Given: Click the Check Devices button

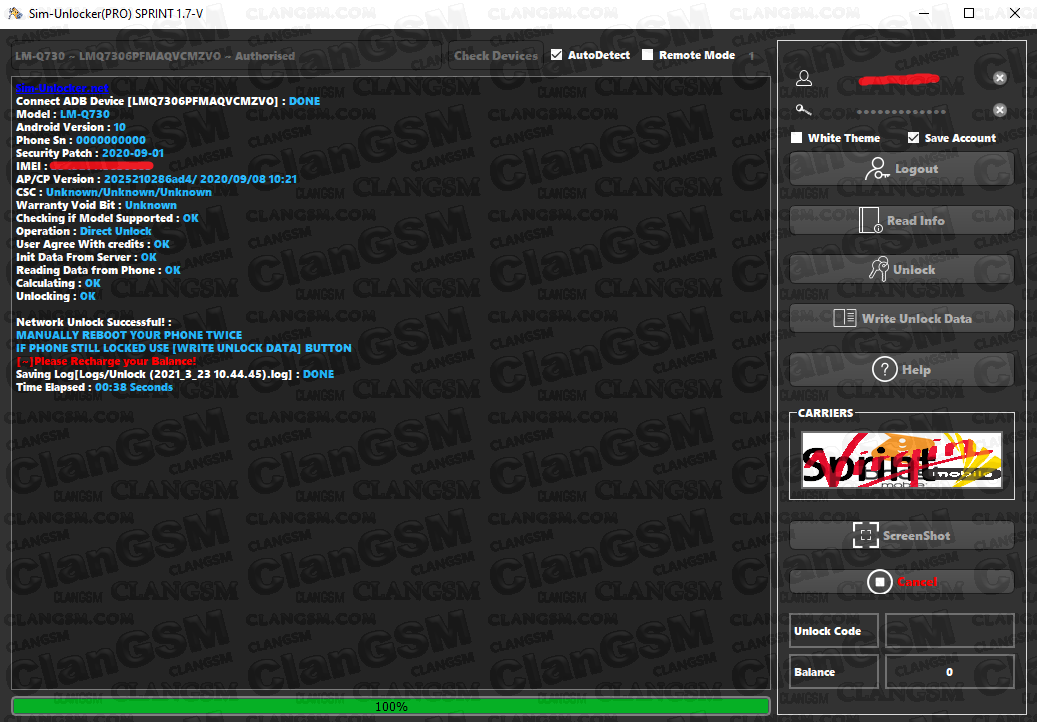Looking at the screenshot, I should tap(496, 56).
